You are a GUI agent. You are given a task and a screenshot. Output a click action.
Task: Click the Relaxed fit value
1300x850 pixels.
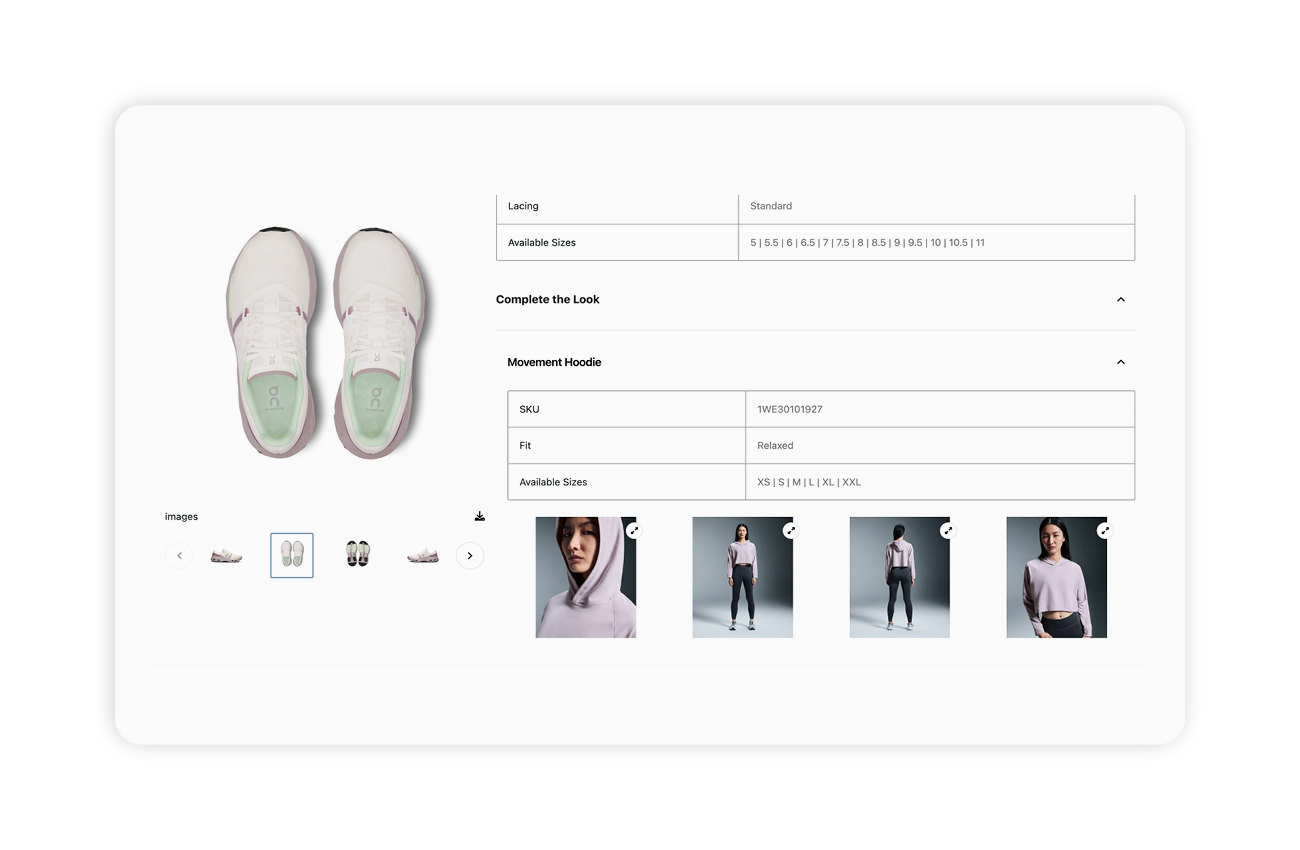[775, 446]
